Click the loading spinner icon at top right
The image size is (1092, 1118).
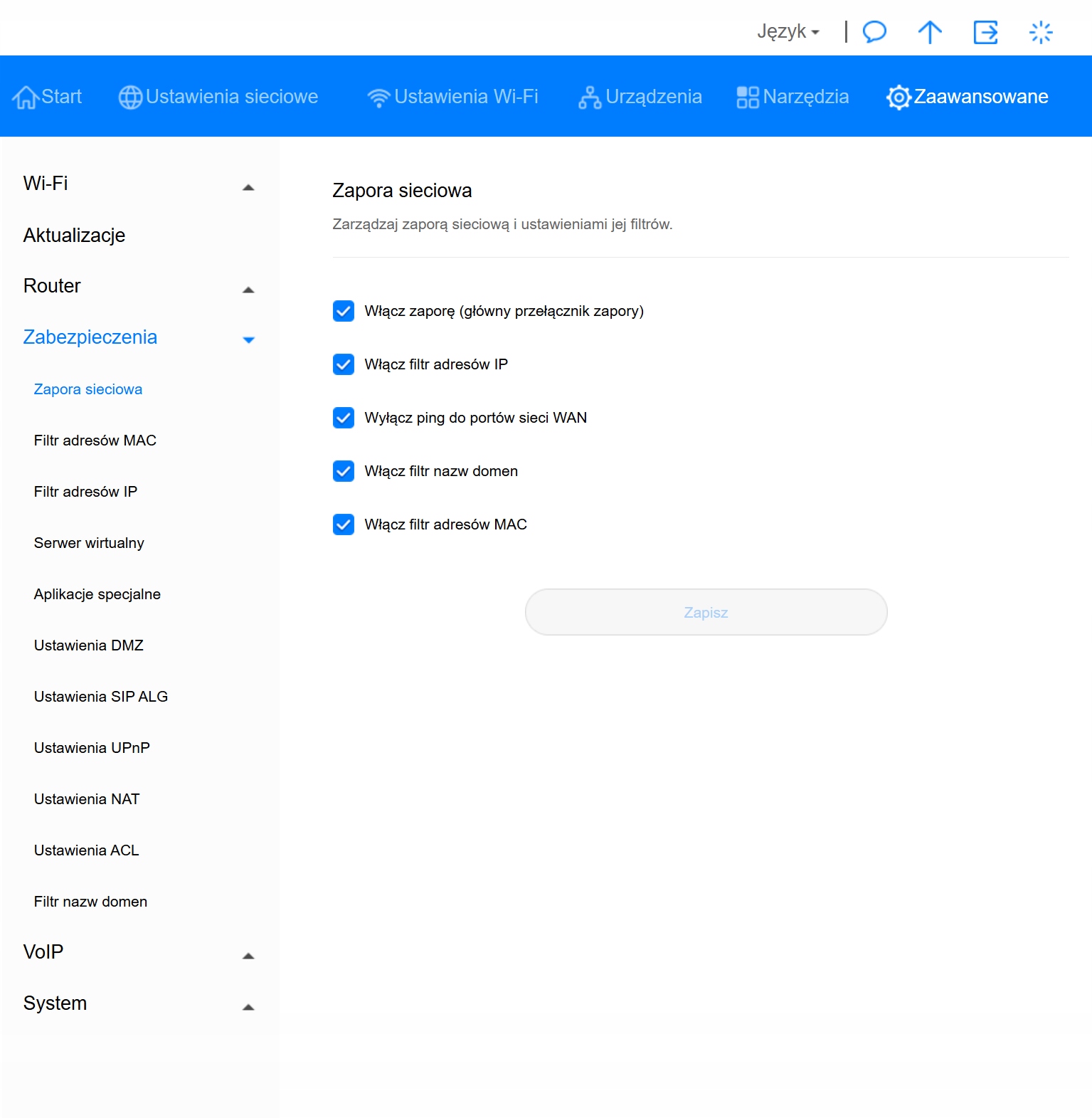click(1040, 32)
